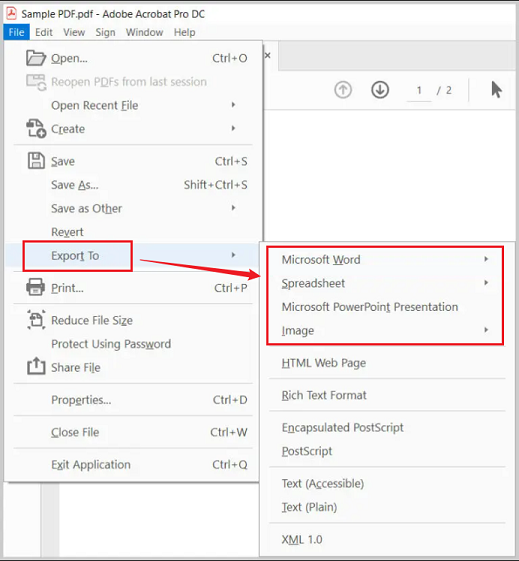Screen dimensions: 519x561
Task: Export to Microsoft PowerPoint Presentation
Action: click(387, 307)
